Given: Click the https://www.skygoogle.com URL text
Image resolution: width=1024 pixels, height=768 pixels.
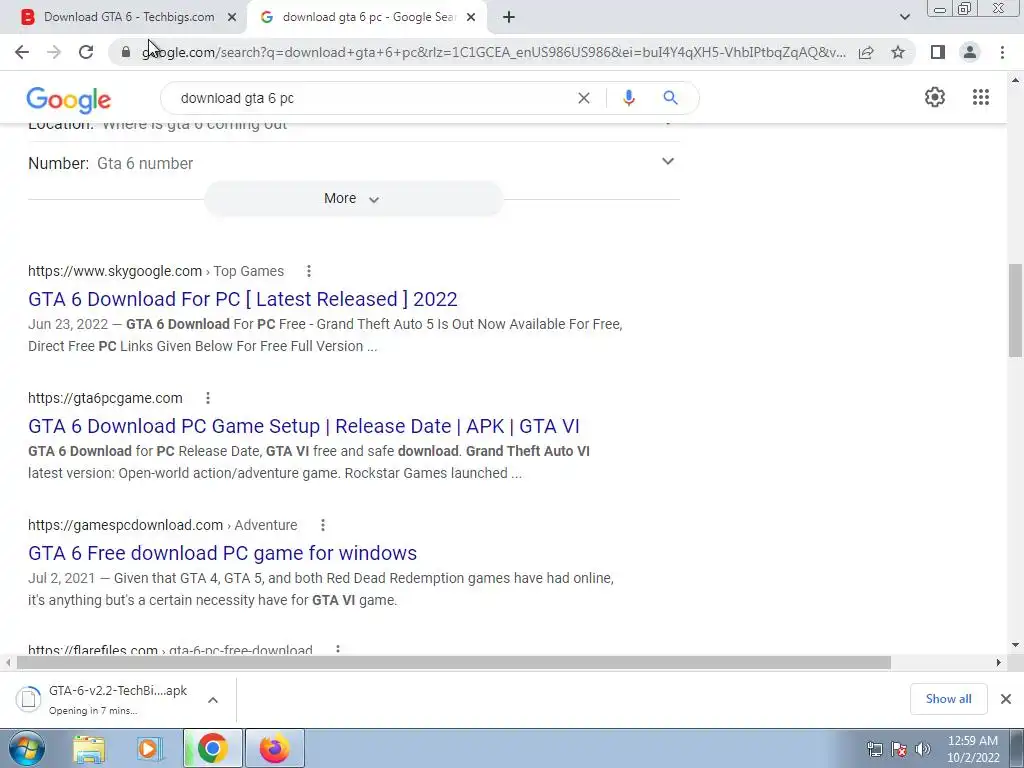Looking at the screenshot, I should [115, 271].
